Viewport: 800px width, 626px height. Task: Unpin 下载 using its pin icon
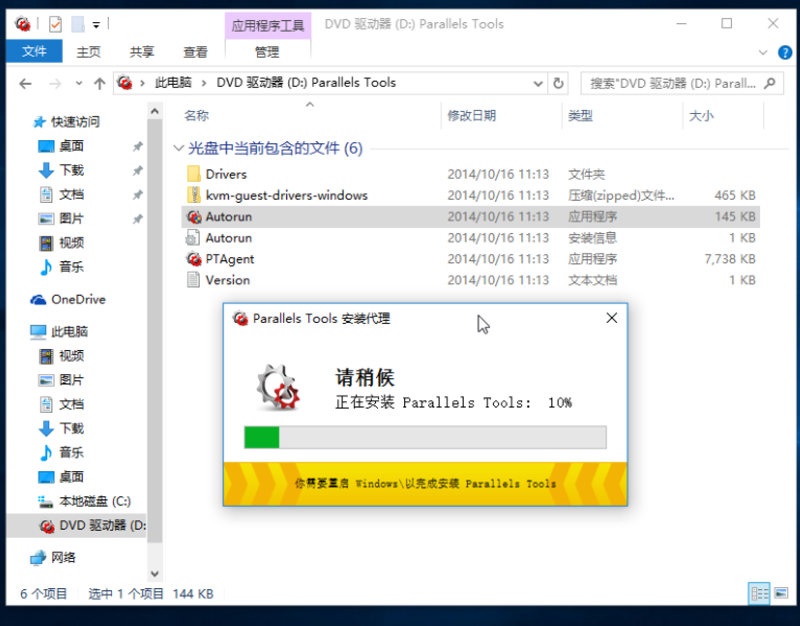(137, 170)
